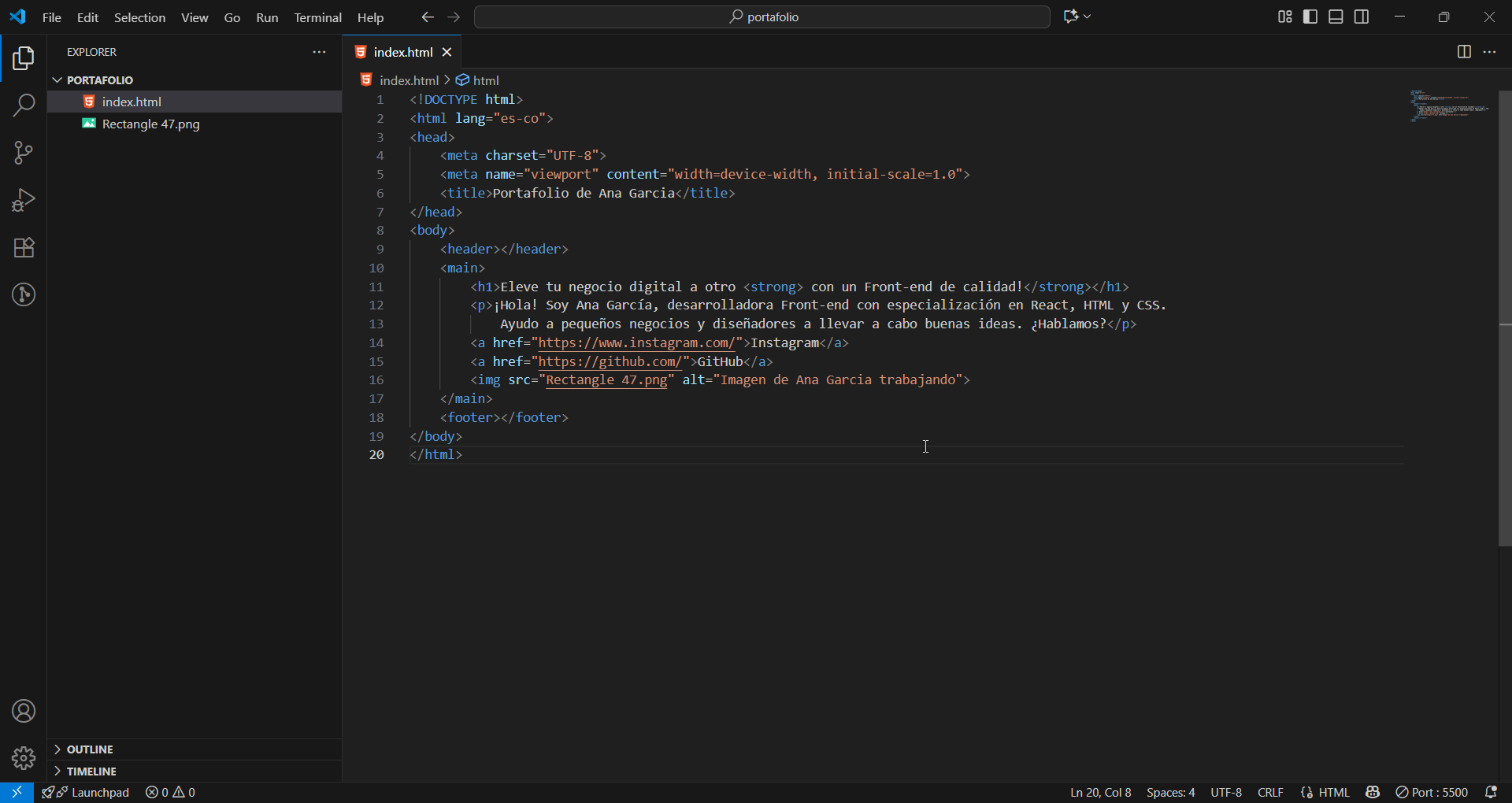Open the Terminal menu
The width and height of the screenshot is (1512, 803).
point(317,17)
